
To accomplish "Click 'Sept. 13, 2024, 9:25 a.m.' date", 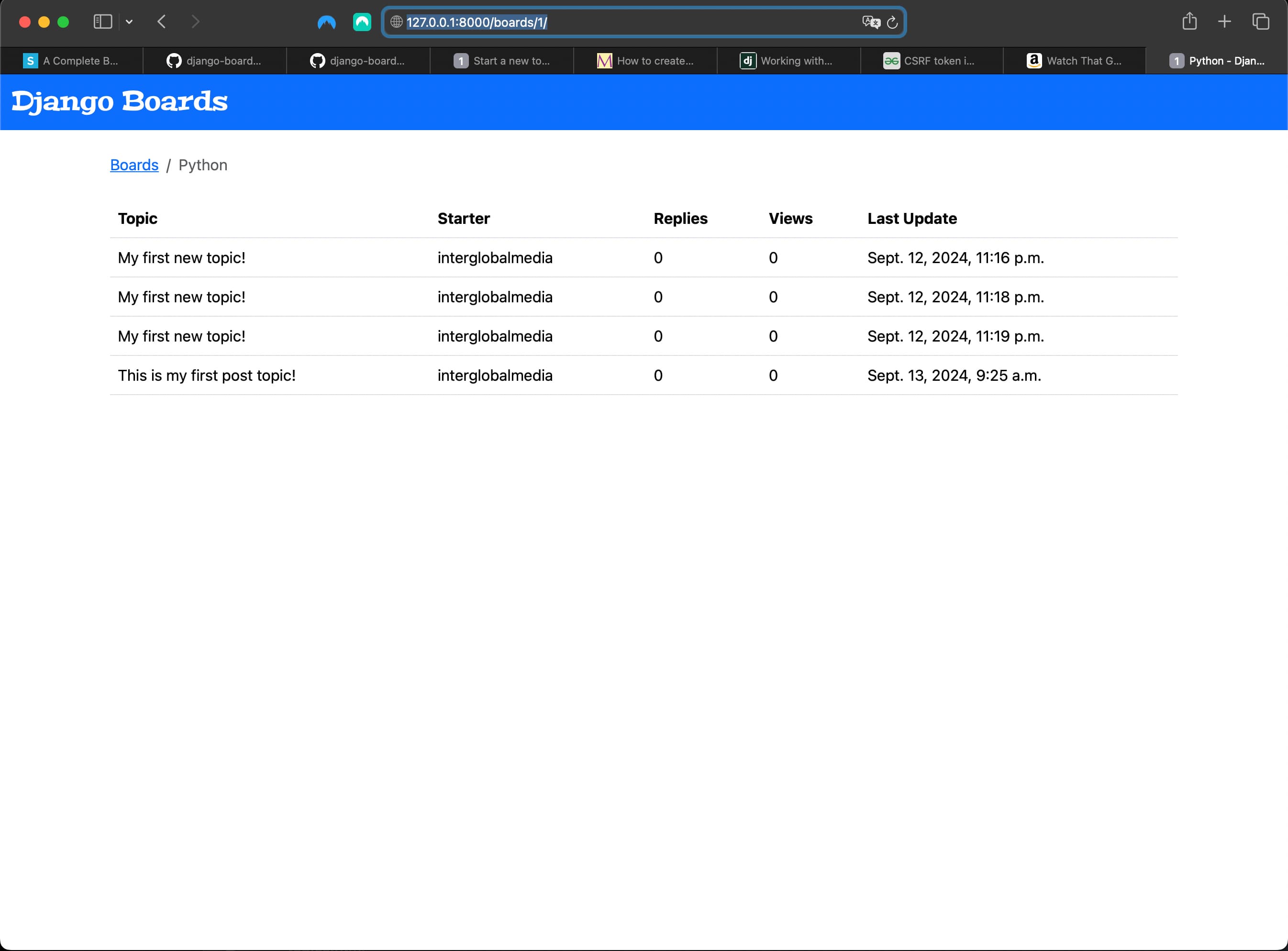I will (954, 376).
